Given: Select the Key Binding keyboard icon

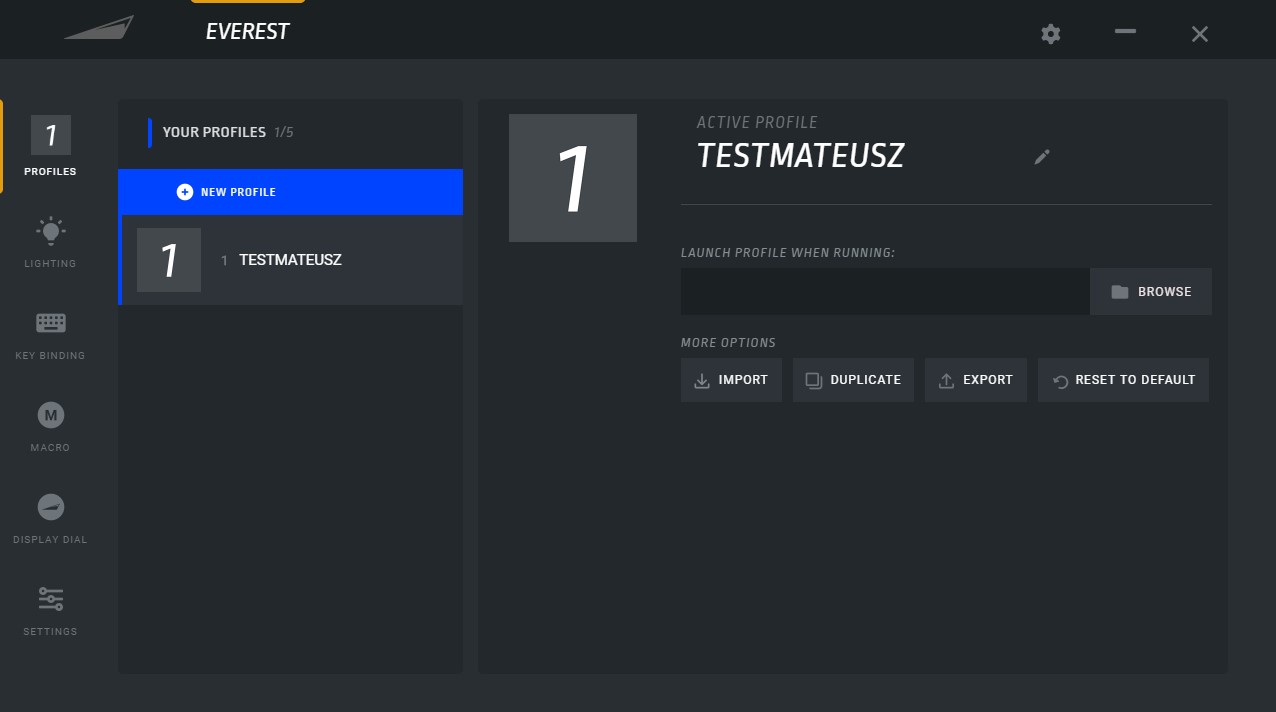Looking at the screenshot, I should (50, 323).
